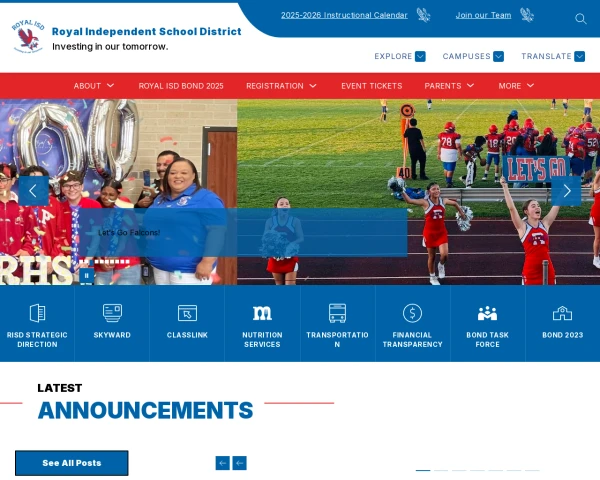This screenshot has width=600, height=480.
Task: Open the More menu label
Action: 510,86
